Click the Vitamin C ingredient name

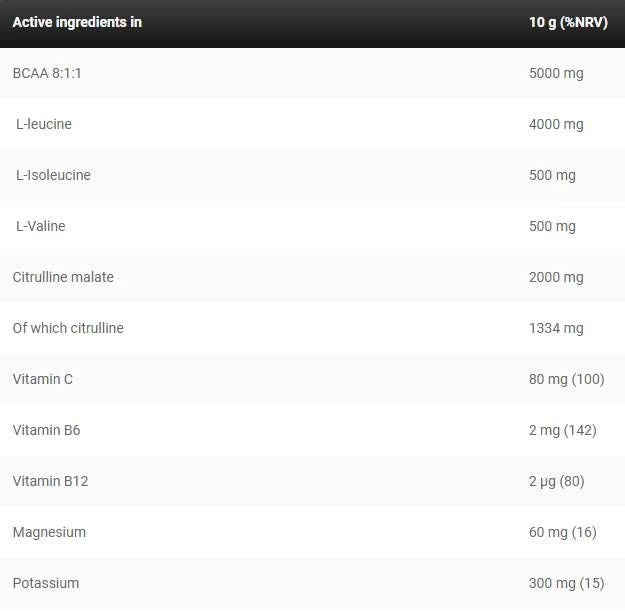[x=43, y=379]
